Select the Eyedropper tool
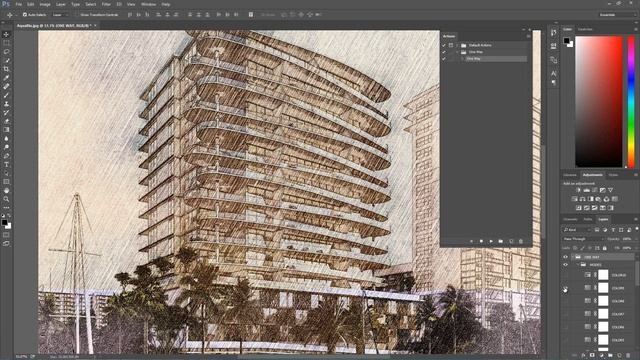The height and width of the screenshot is (360, 640). (6, 78)
